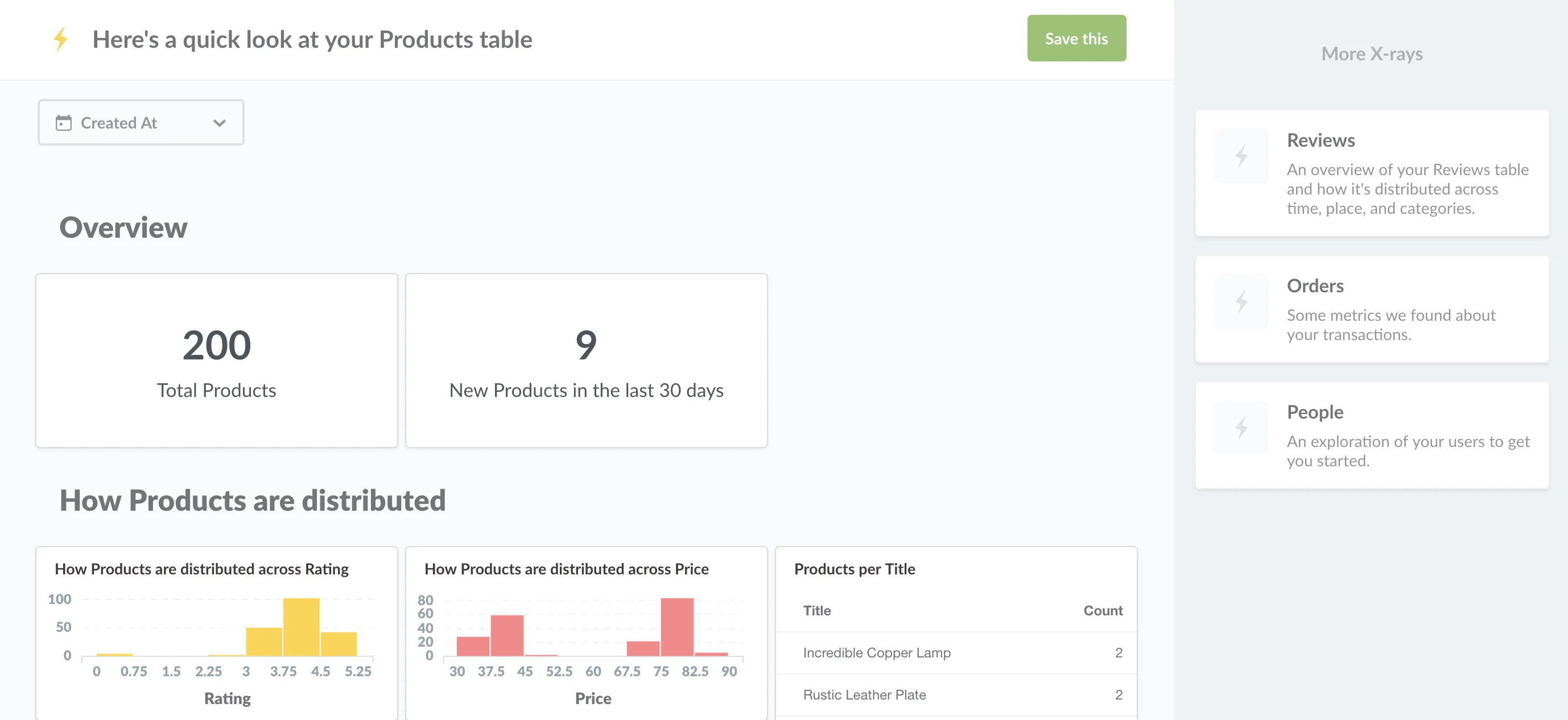The width and height of the screenshot is (1568, 720).
Task: Click the lightning icon on Reviews card
Action: [x=1241, y=156]
